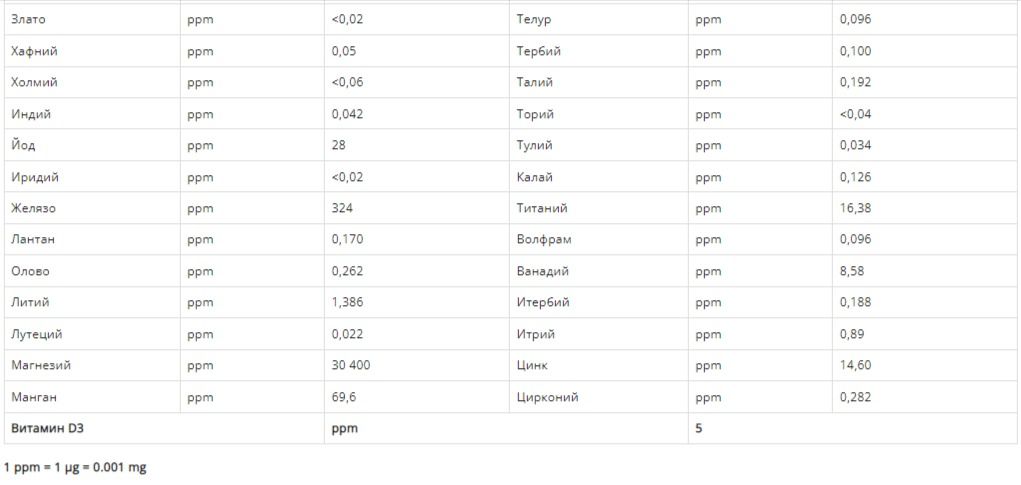Select the Волфрам element name cell
1021x485 pixels.
point(544,239)
